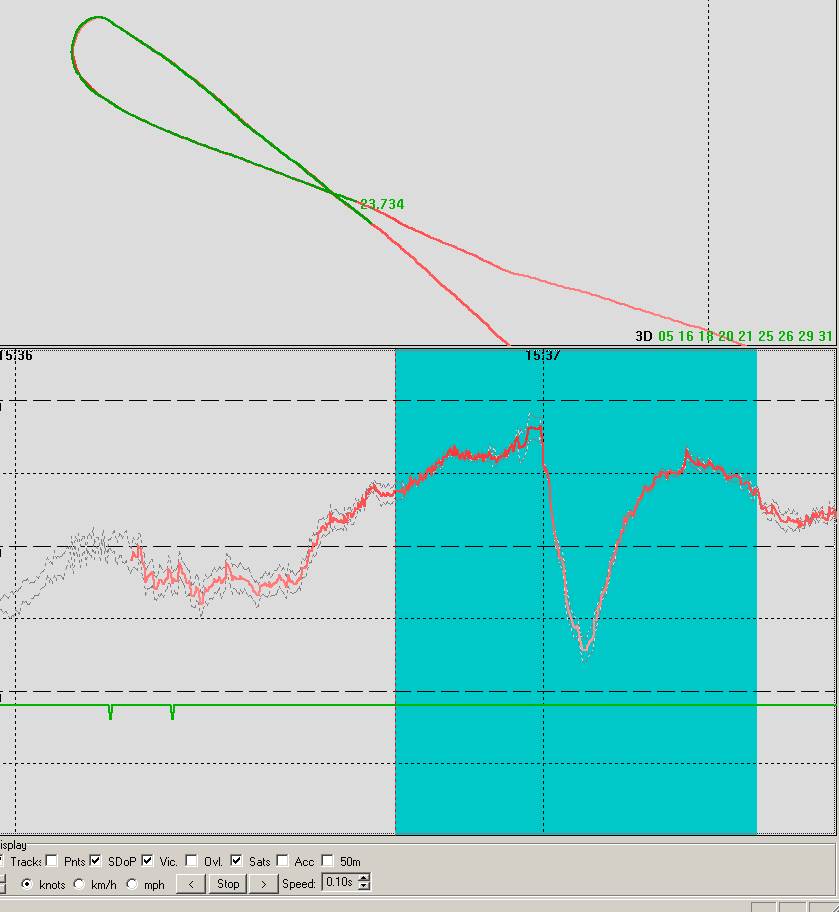Click satellite number 05 in the 3D list
Image resolution: width=839 pixels, height=912 pixels.
tap(666, 336)
